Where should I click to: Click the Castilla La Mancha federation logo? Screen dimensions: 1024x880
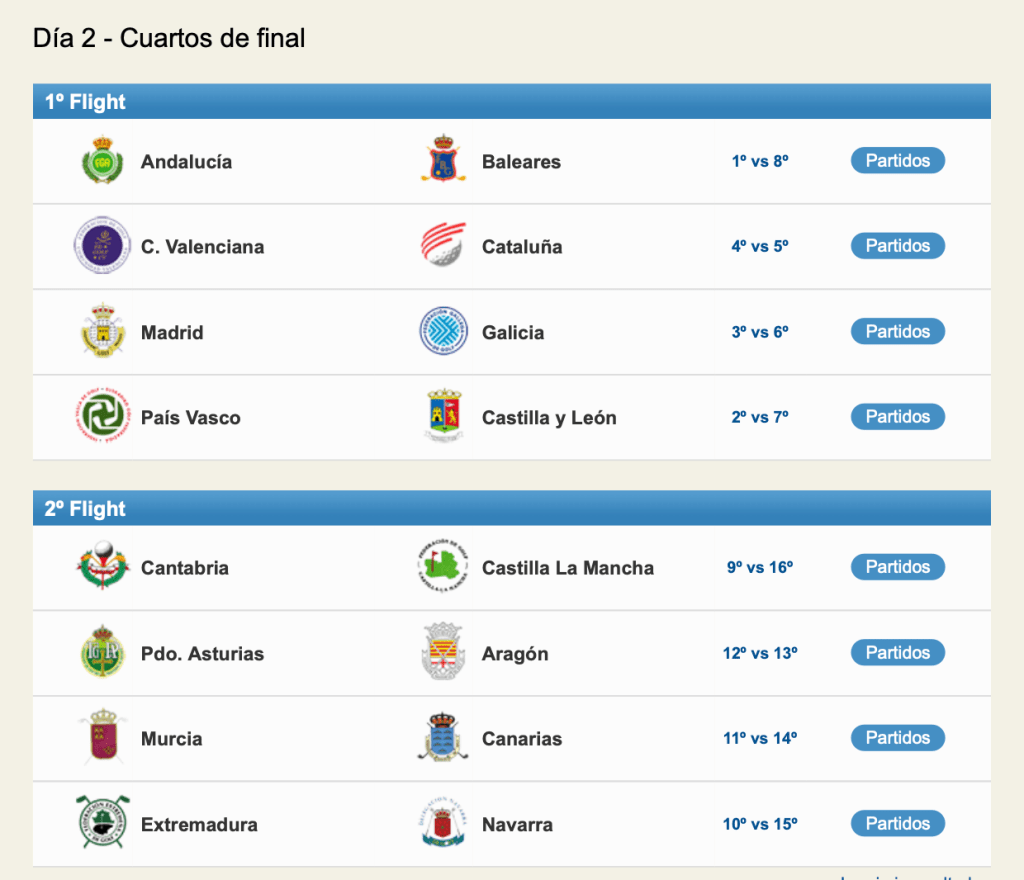(443, 567)
